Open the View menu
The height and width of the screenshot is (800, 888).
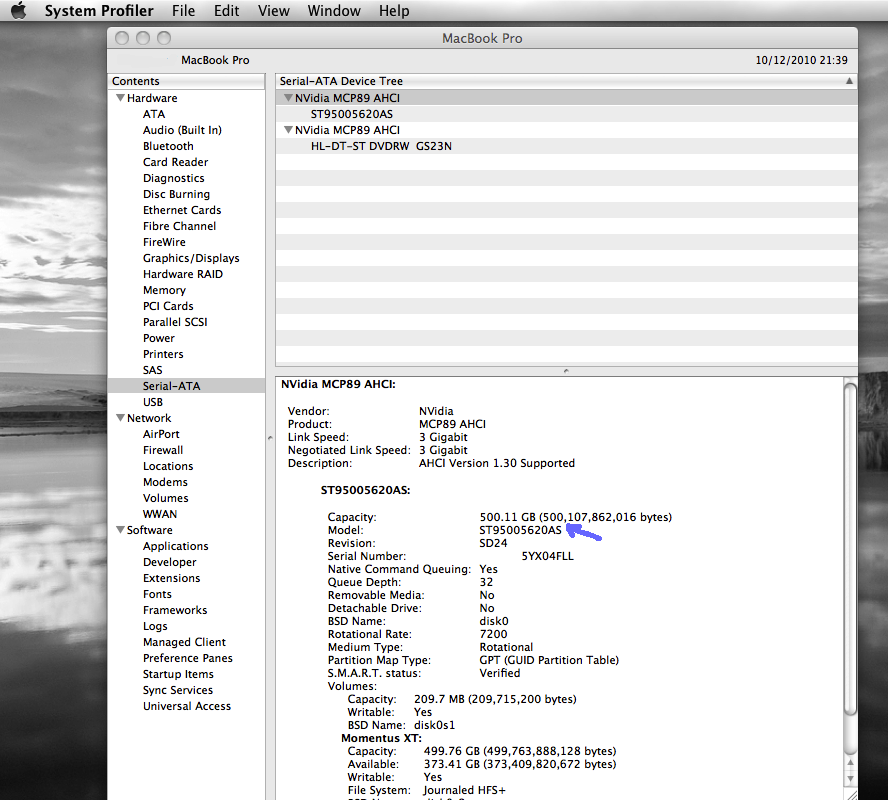point(274,11)
